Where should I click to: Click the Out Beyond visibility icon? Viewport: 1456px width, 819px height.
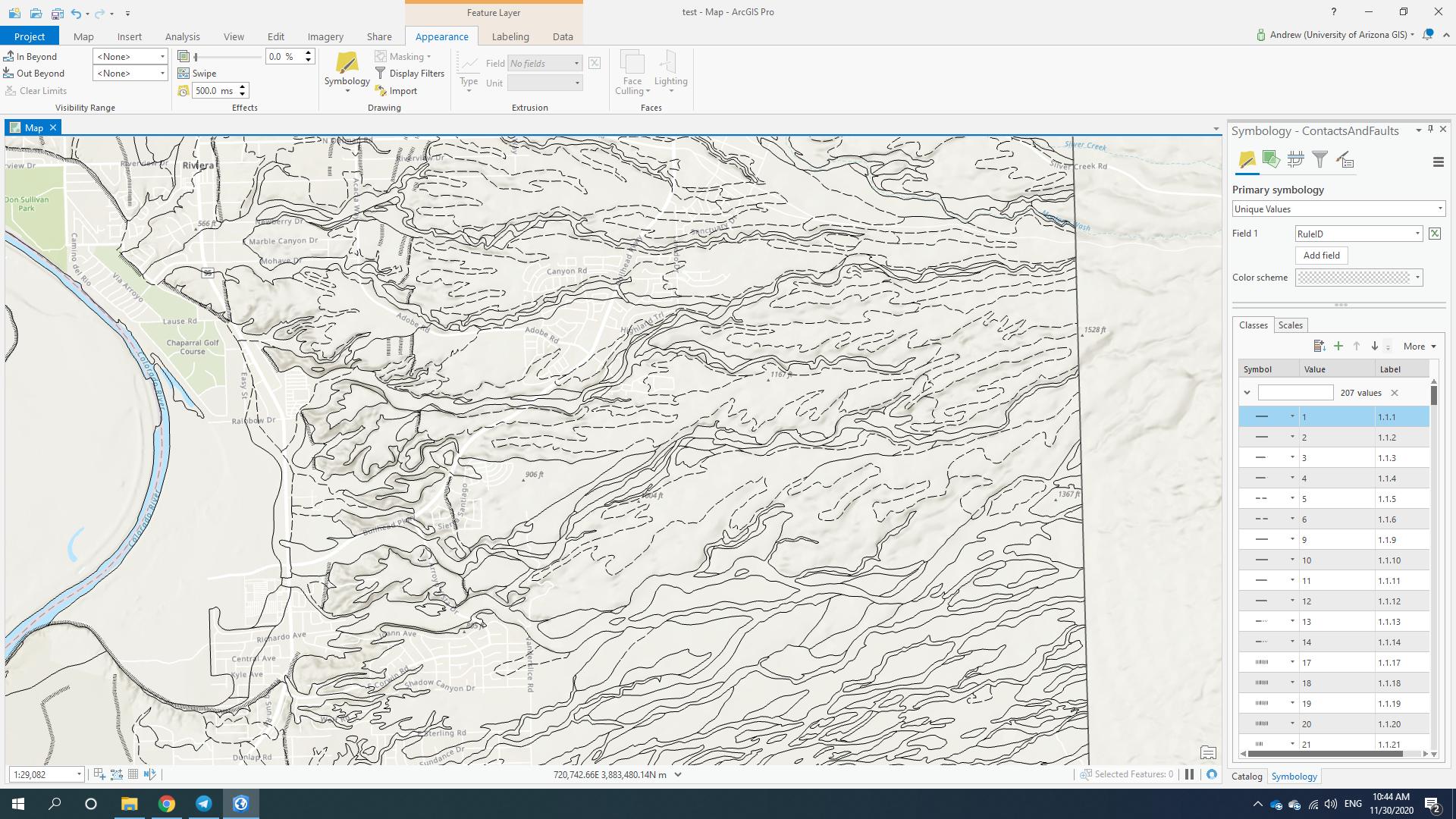tap(9, 74)
